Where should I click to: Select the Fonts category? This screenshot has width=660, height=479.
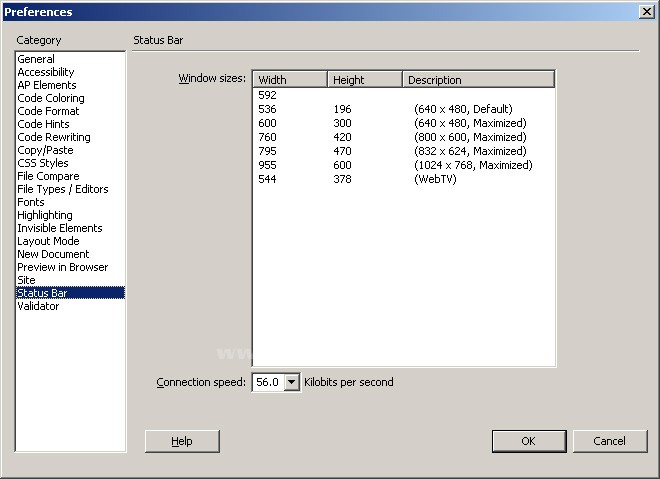pos(31,202)
